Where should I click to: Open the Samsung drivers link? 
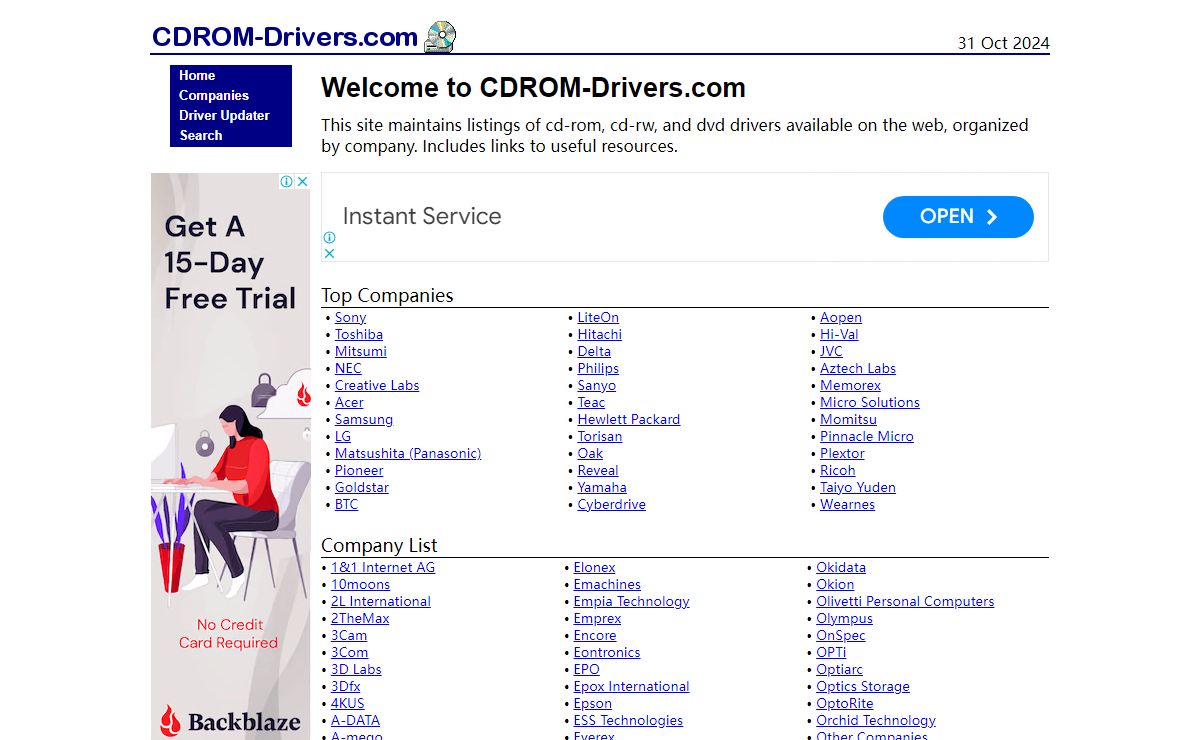364,419
